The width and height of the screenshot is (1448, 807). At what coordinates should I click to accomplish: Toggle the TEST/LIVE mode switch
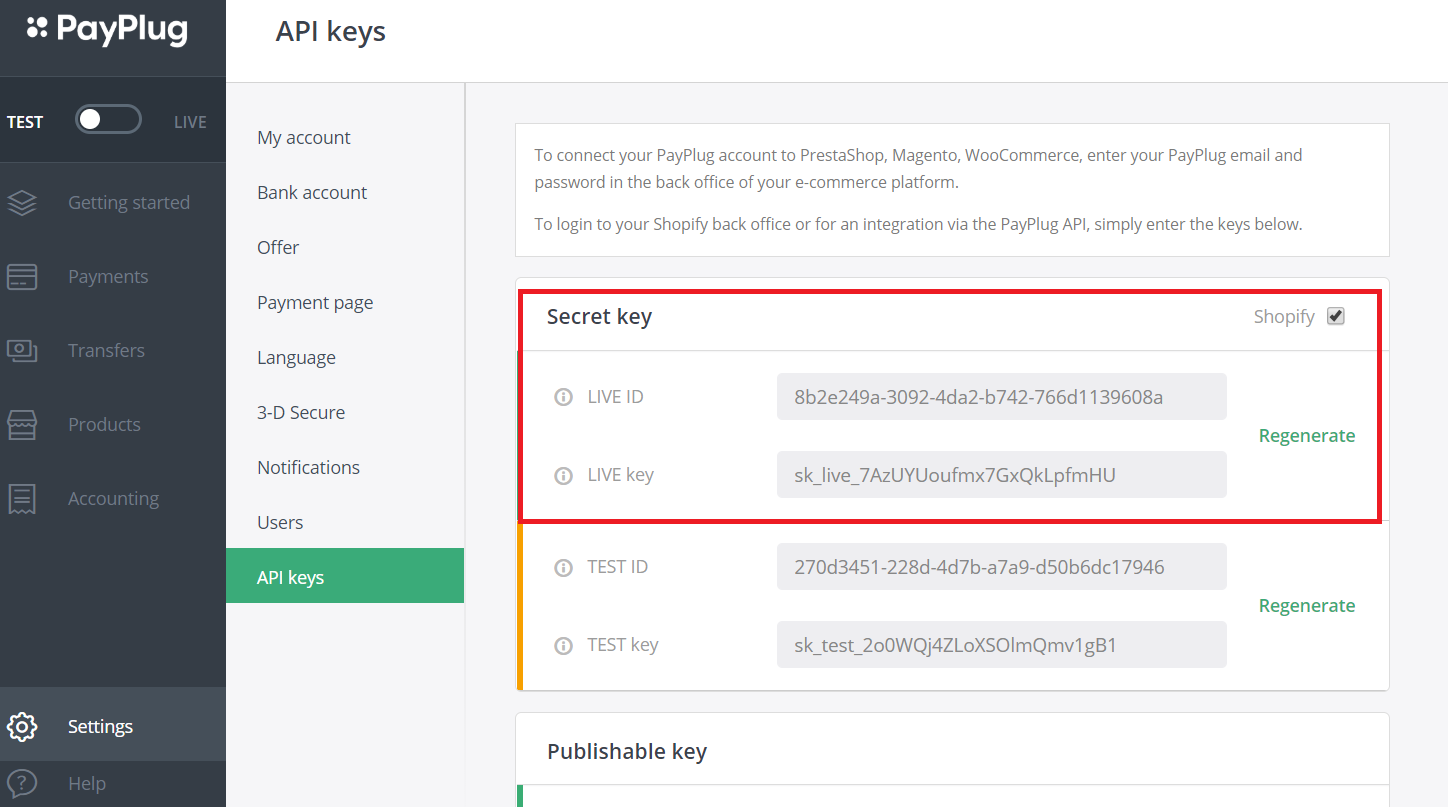coord(108,121)
